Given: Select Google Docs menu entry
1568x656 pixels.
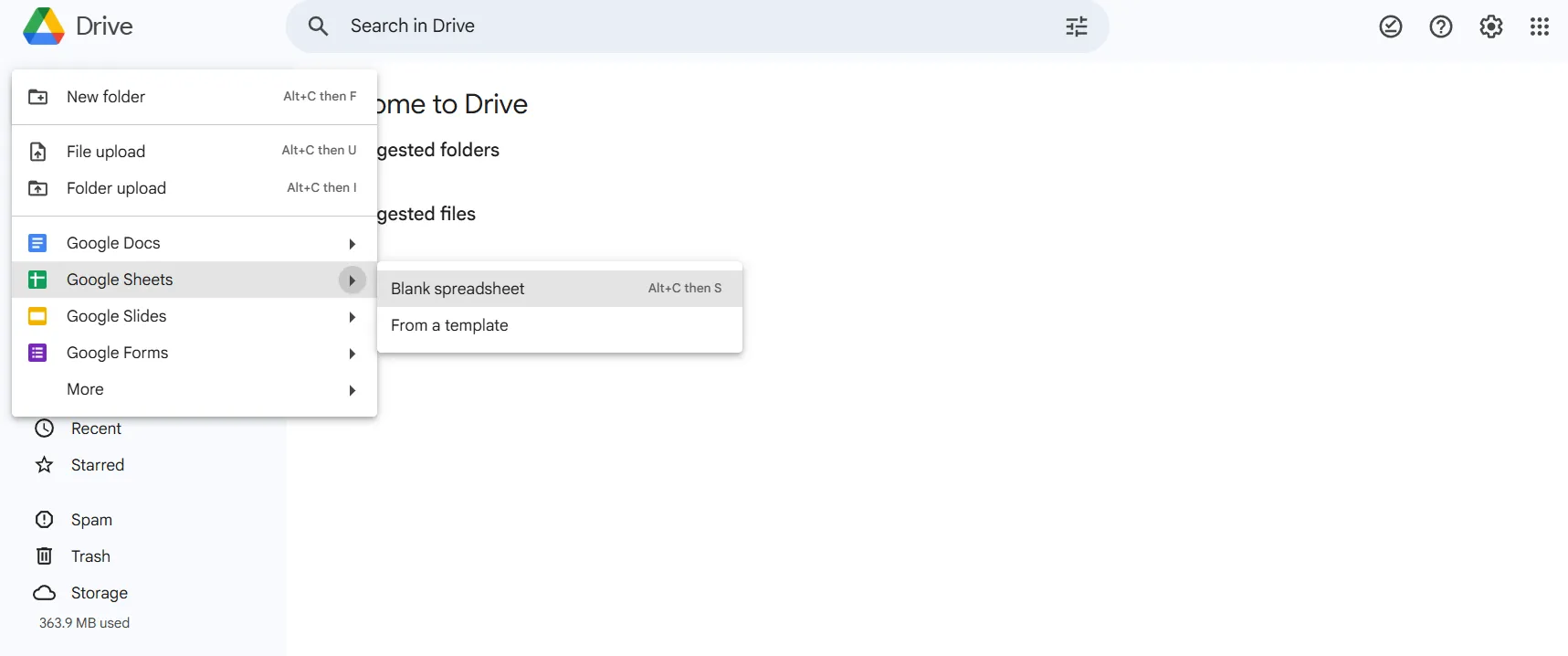Looking at the screenshot, I should [195, 243].
